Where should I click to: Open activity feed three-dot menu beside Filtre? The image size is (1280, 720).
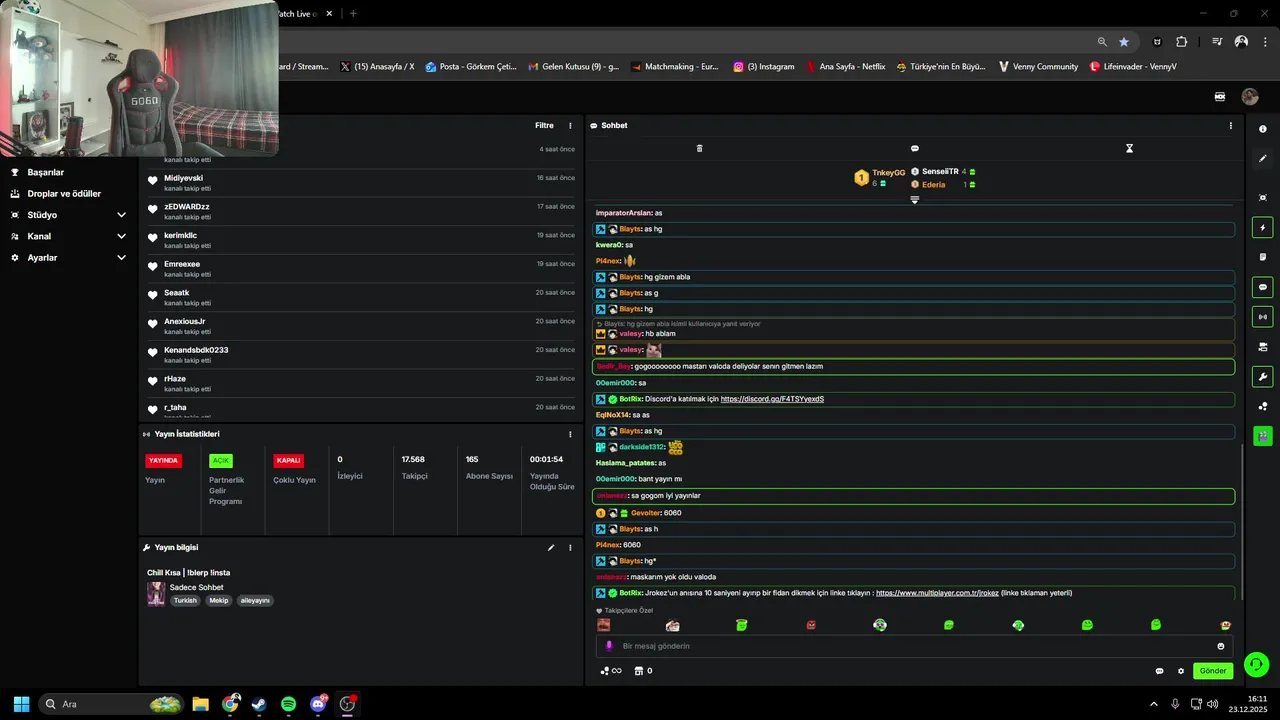click(x=570, y=125)
